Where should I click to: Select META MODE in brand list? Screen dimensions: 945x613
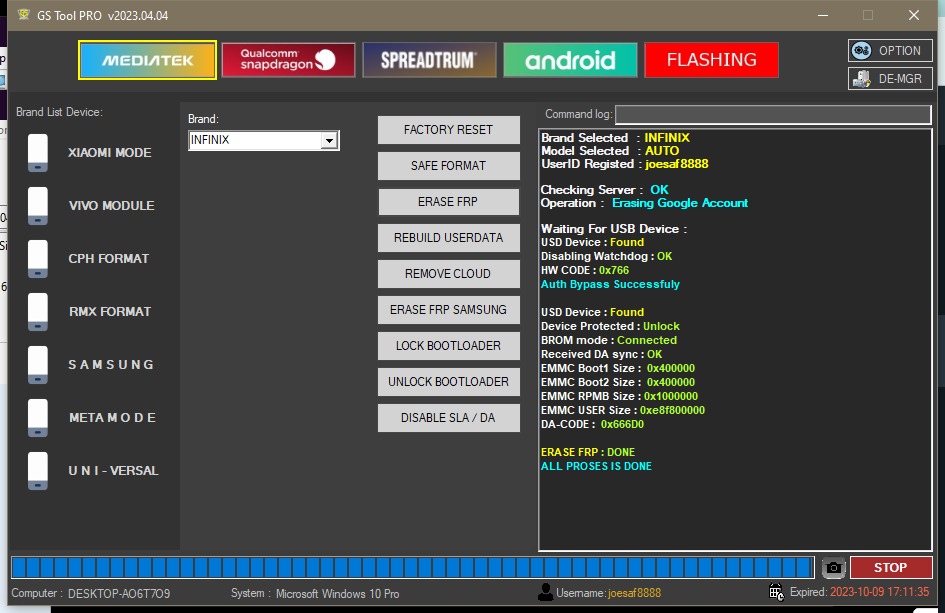pos(112,418)
